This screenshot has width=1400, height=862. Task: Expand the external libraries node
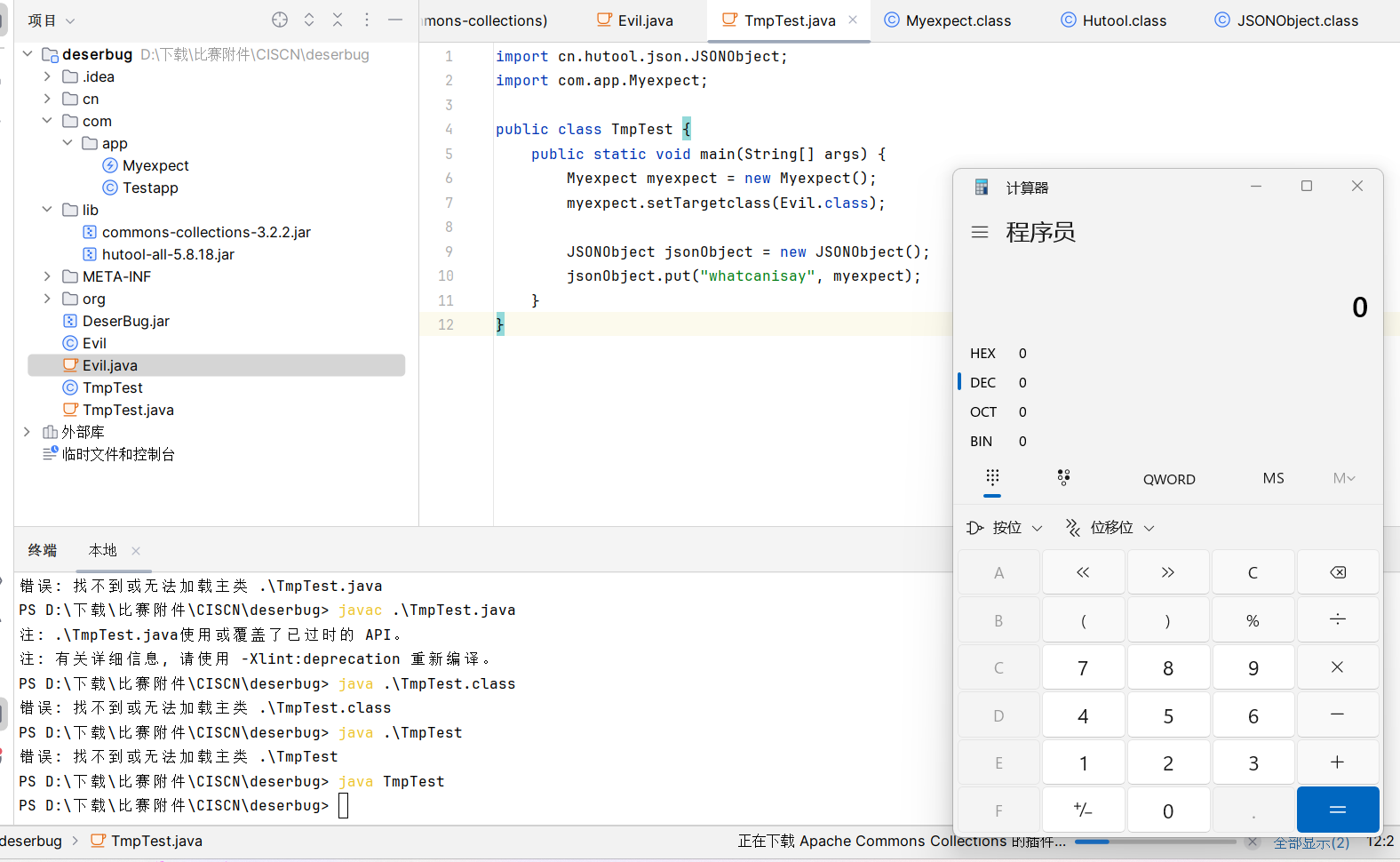[28, 432]
